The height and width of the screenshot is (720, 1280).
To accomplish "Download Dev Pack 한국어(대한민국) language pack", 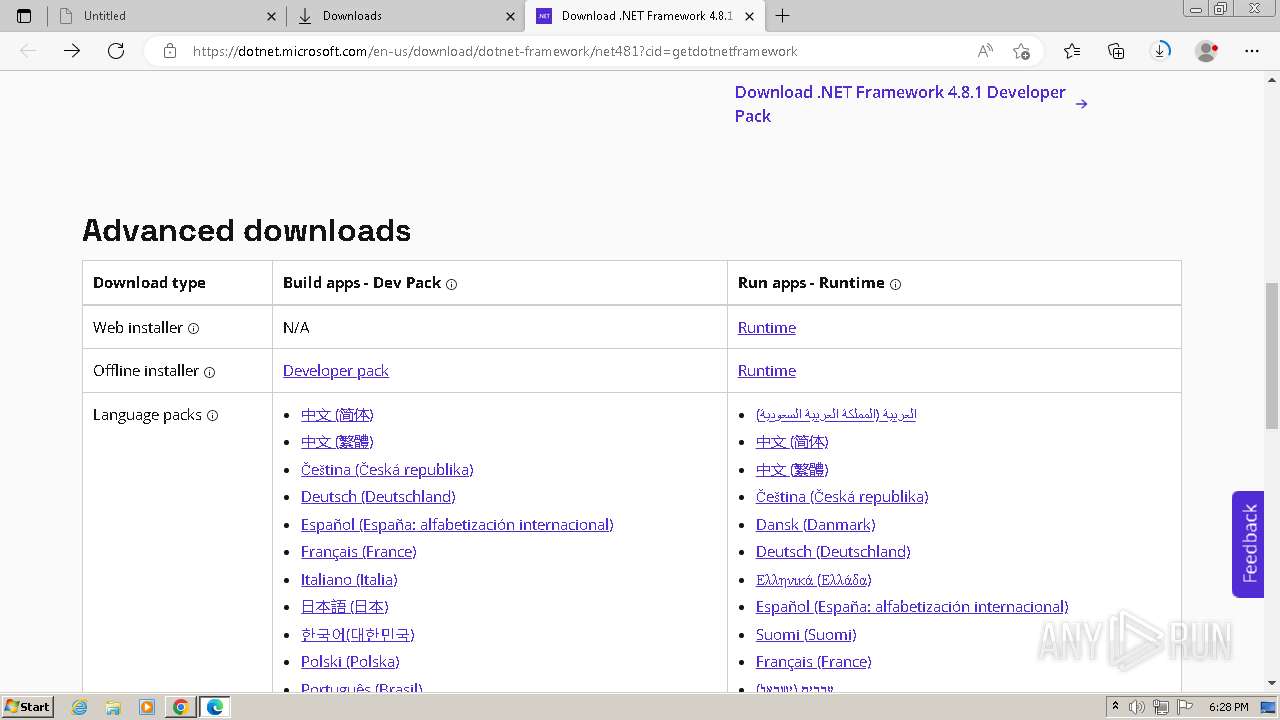I will pyautogui.click(x=358, y=635).
